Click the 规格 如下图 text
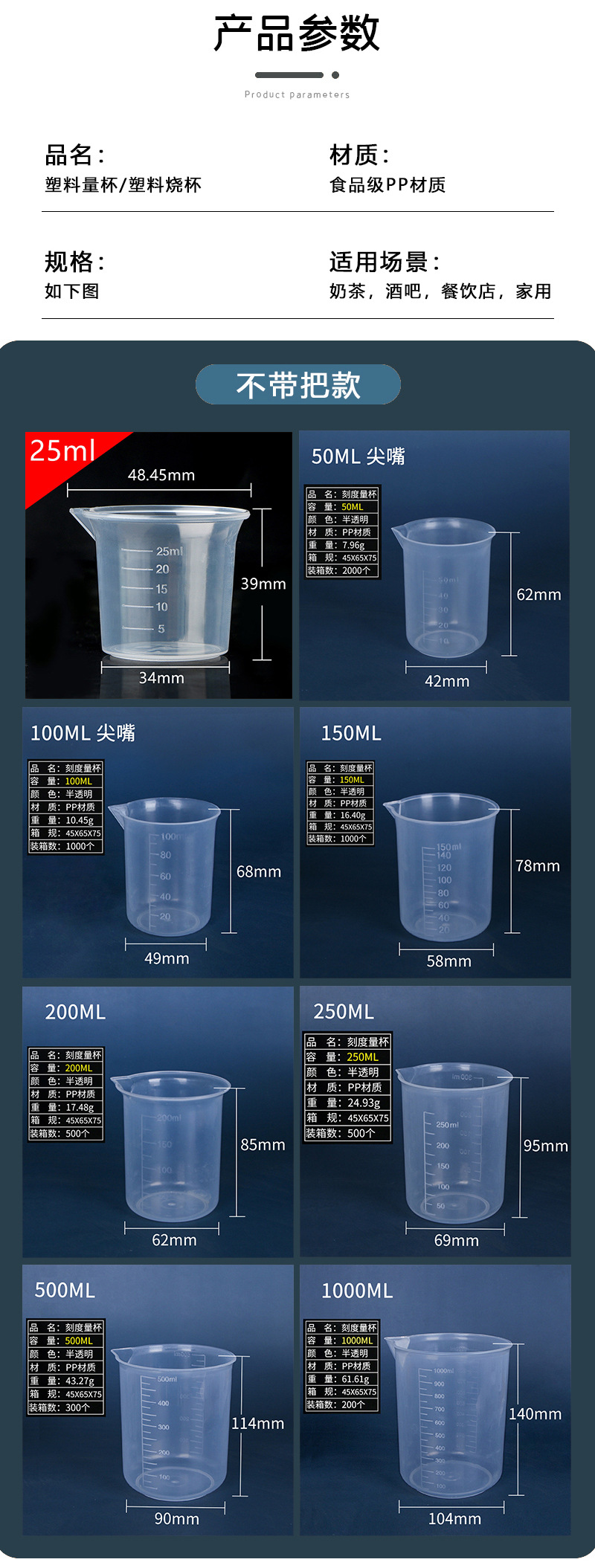 pyautogui.click(x=74, y=275)
